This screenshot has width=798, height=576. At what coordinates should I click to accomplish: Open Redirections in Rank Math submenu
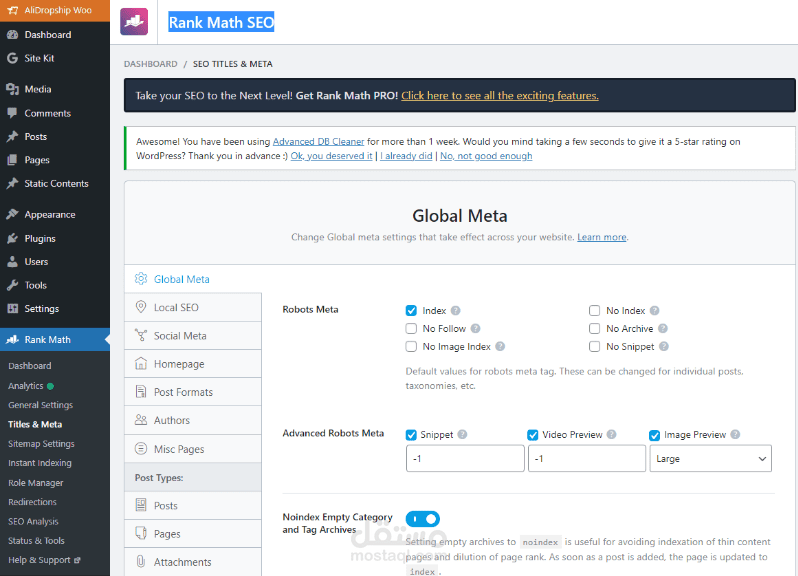click(x=32, y=502)
